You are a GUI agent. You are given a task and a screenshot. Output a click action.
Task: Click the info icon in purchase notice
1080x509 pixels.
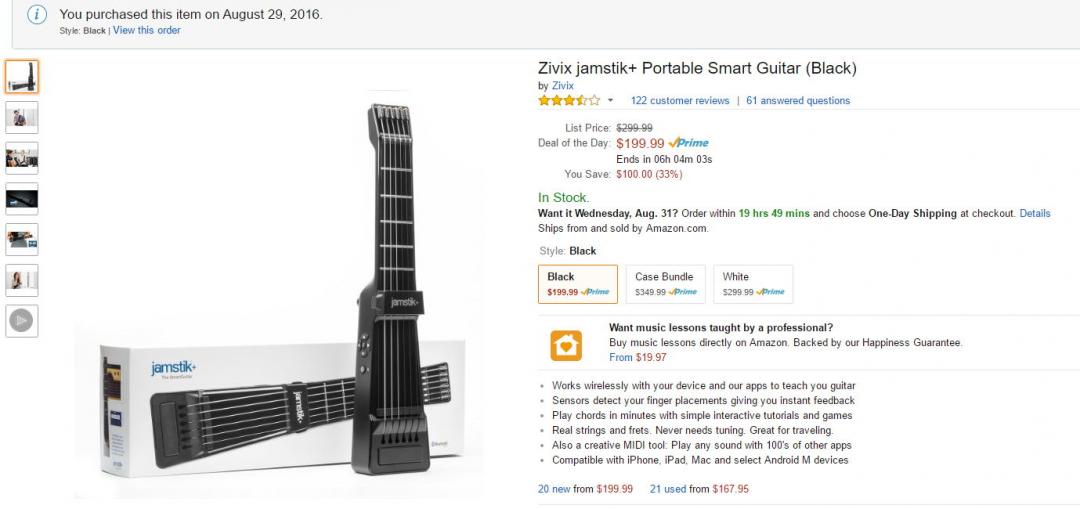37,14
